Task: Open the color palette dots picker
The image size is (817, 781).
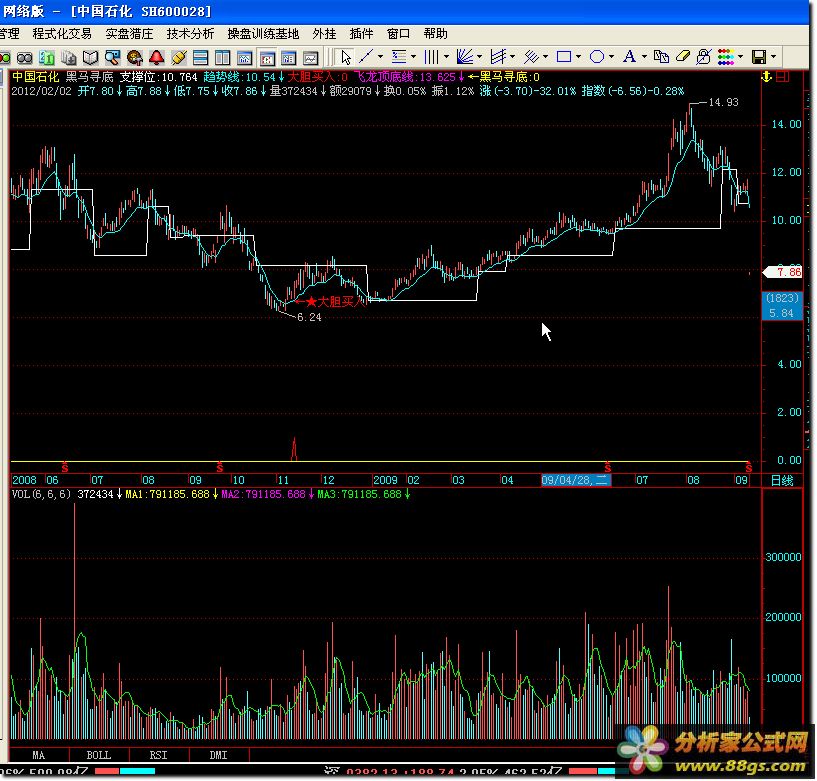Action: (x=726, y=57)
